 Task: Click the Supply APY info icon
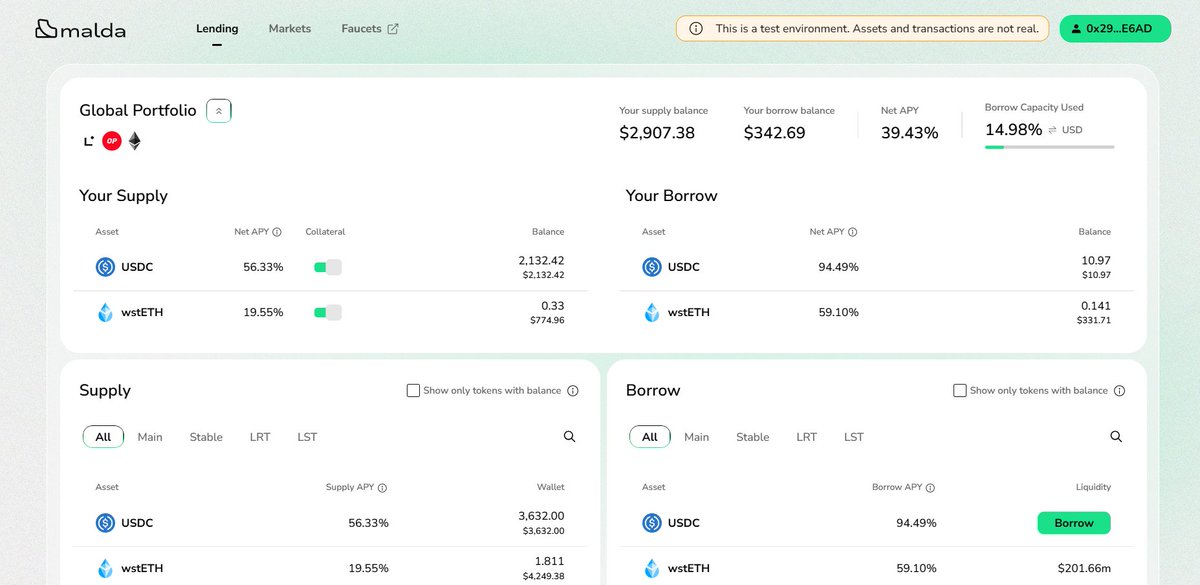coord(382,488)
